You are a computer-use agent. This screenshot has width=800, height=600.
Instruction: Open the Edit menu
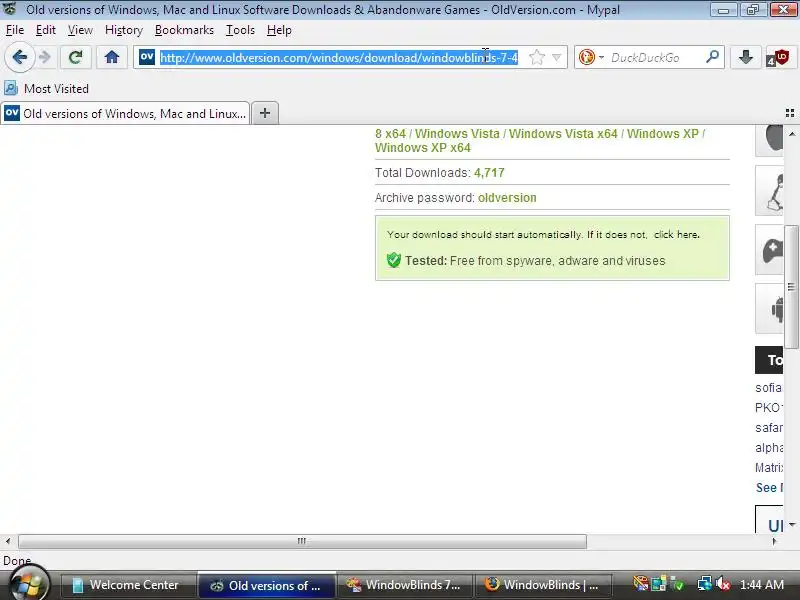[x=45, y=30]
